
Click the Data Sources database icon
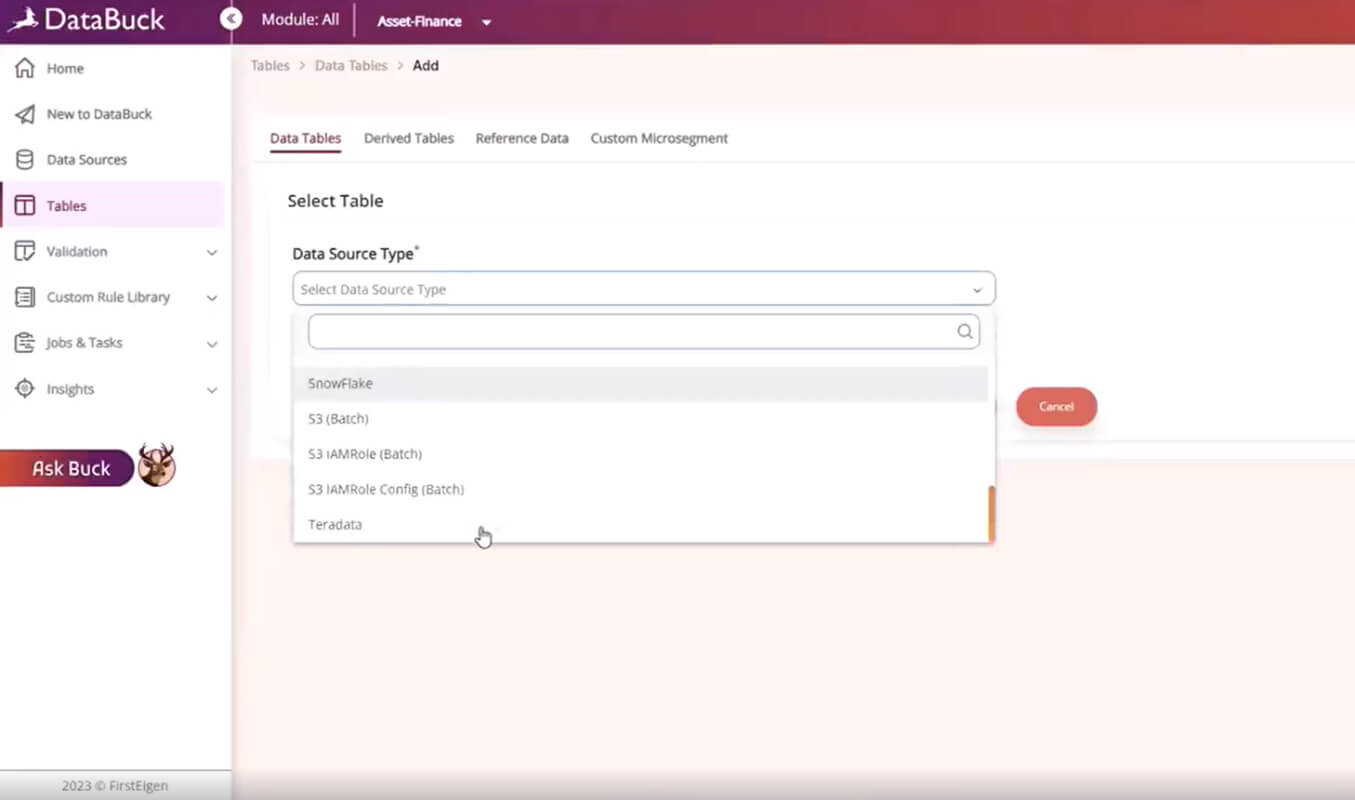pos(25,160)
